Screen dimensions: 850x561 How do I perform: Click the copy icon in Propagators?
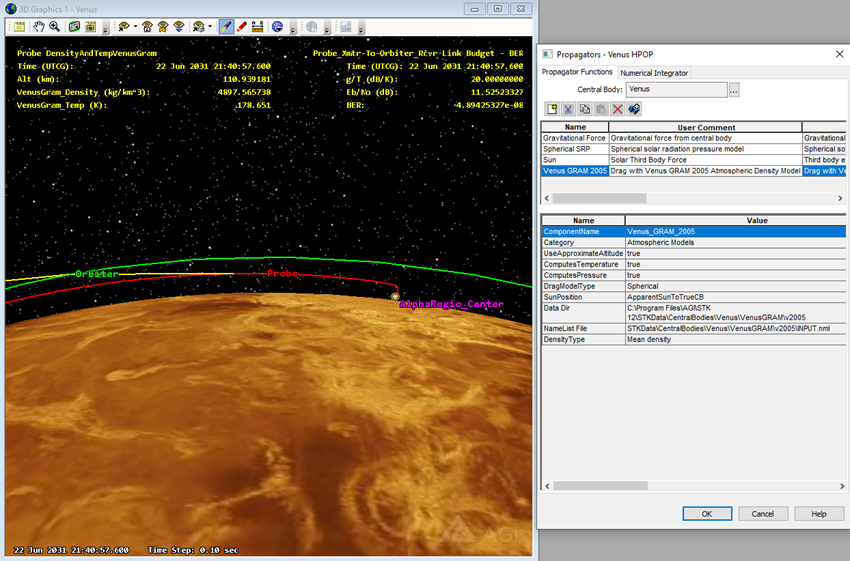pyautogui.click(x=584, y=109)
